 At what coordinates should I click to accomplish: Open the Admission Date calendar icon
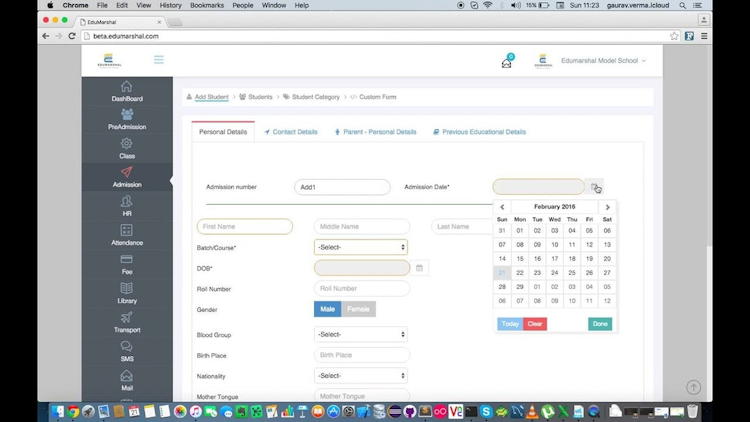(x=595, y=187)
